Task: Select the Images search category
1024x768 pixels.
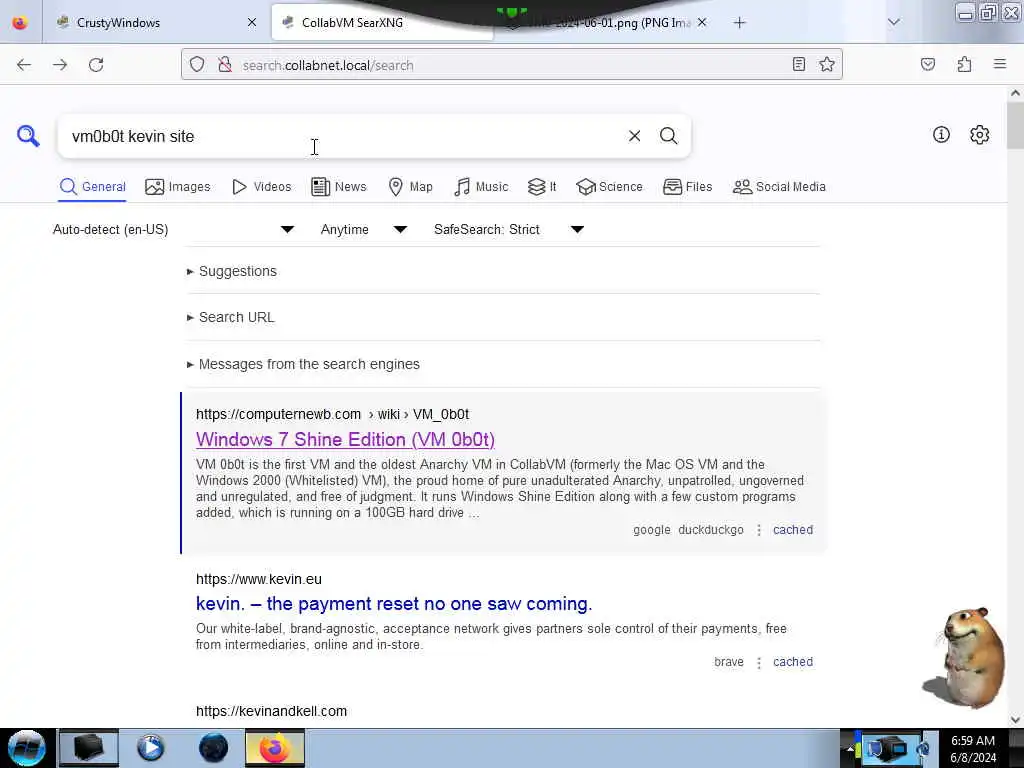Action: [x=178, y=187]
